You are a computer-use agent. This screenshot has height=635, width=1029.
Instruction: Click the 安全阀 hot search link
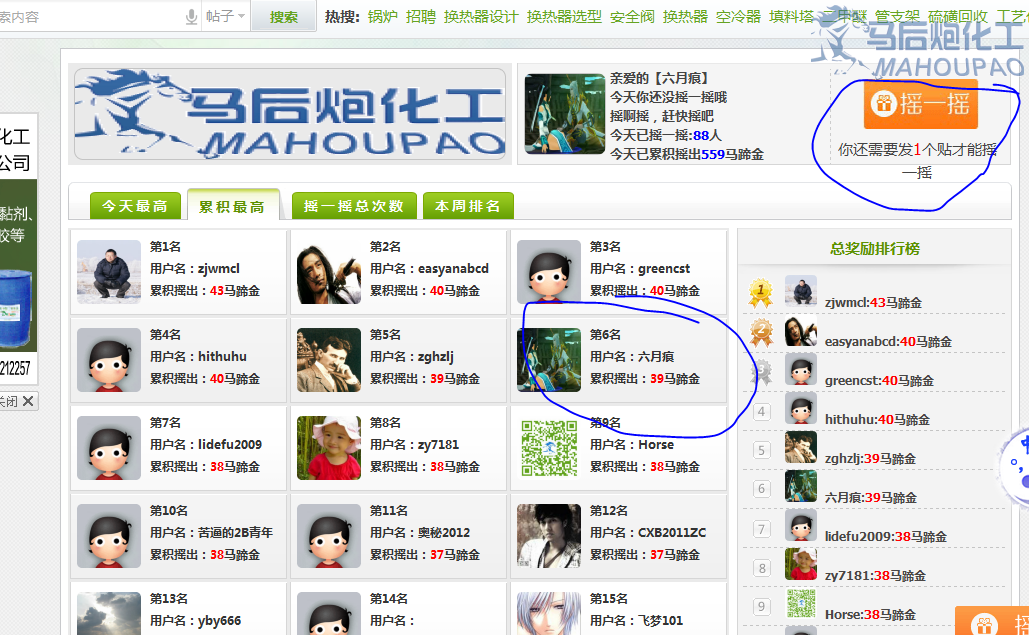click(632, 16)
